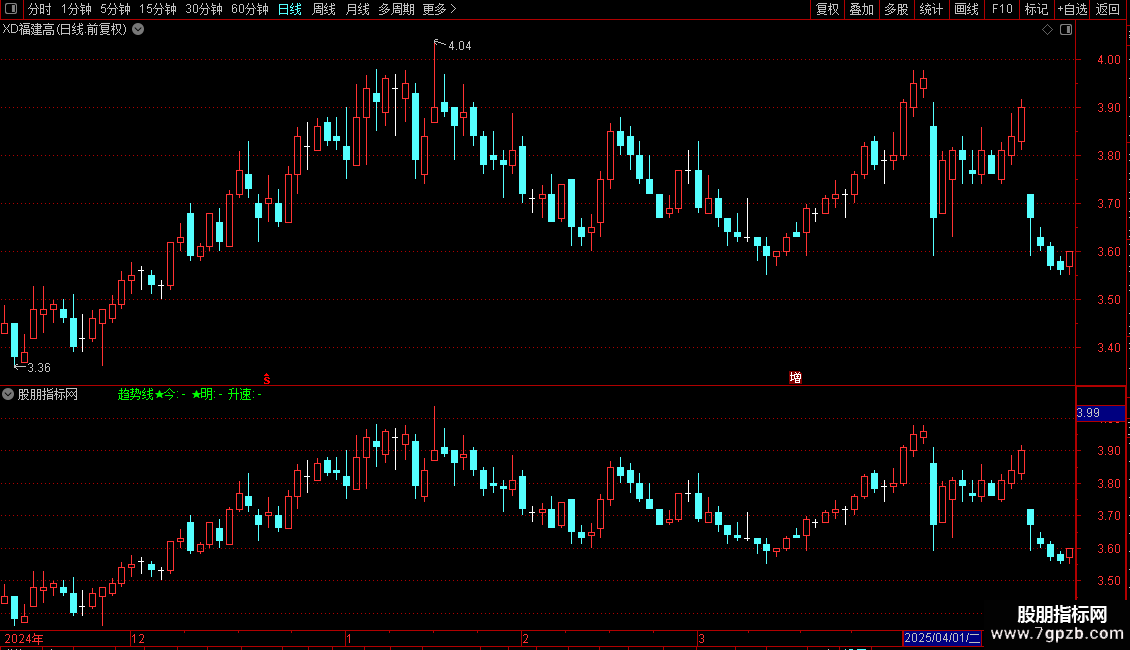Click the 4.04 high price label
Screen dimensions: 1130x650
pyautogui.click(x=460, y=46)
